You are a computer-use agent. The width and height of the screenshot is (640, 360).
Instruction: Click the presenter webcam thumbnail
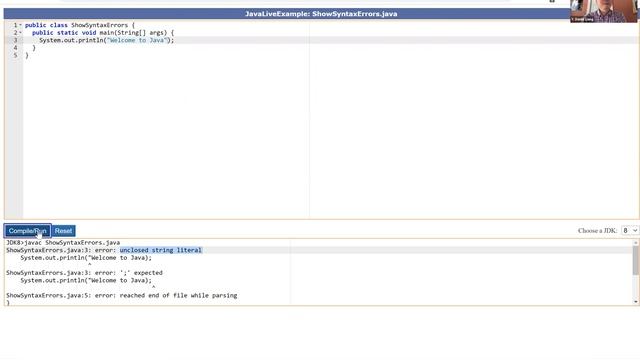point(605,11)
